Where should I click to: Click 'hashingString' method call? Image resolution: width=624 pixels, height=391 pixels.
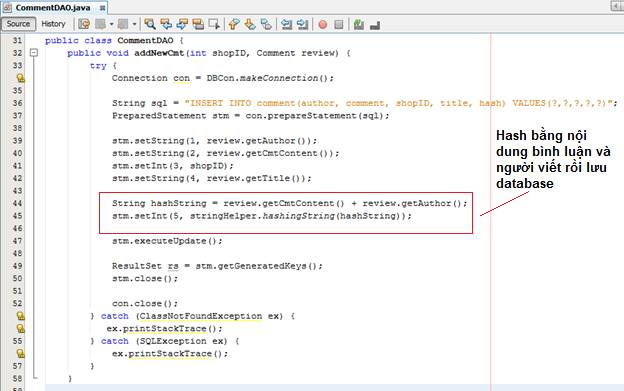click(x=298, y=216)
